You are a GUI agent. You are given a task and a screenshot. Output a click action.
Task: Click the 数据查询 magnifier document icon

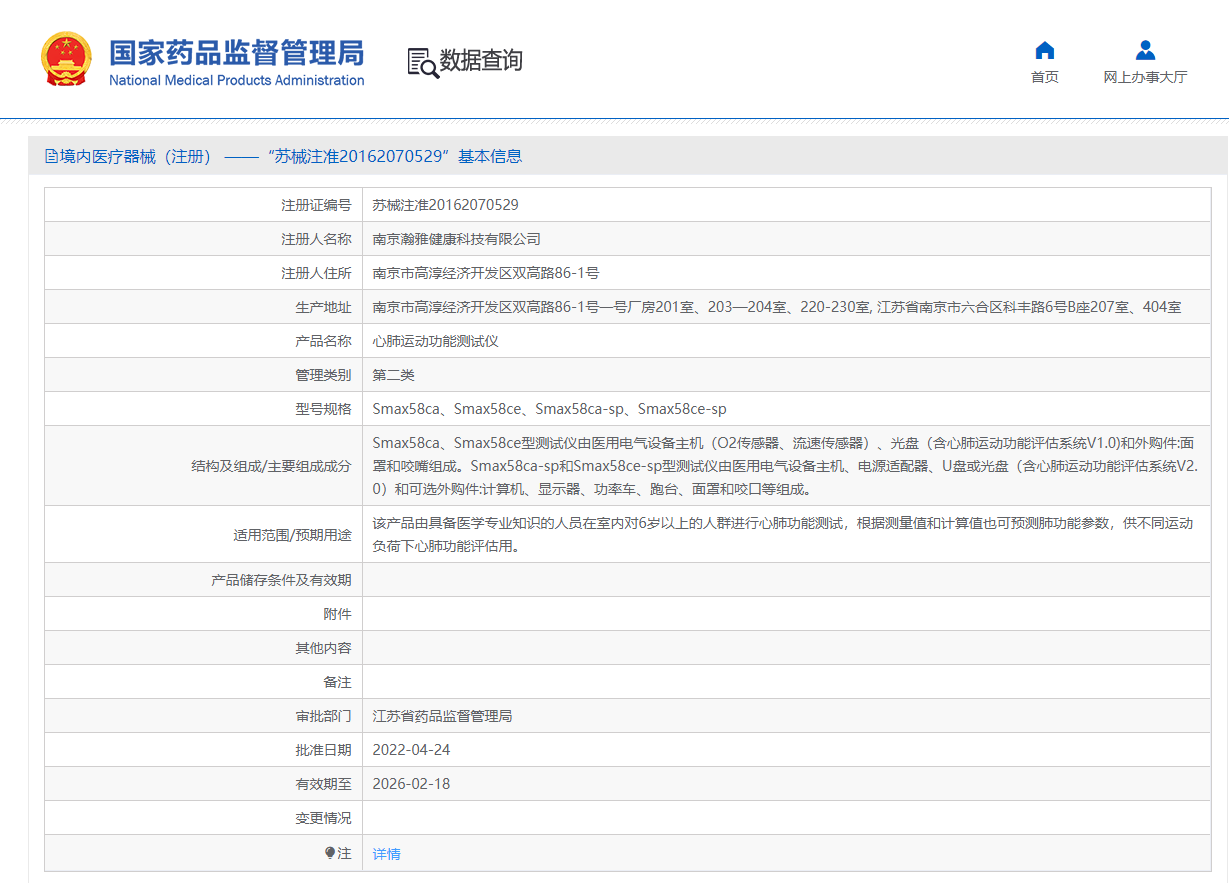(422, 62)
